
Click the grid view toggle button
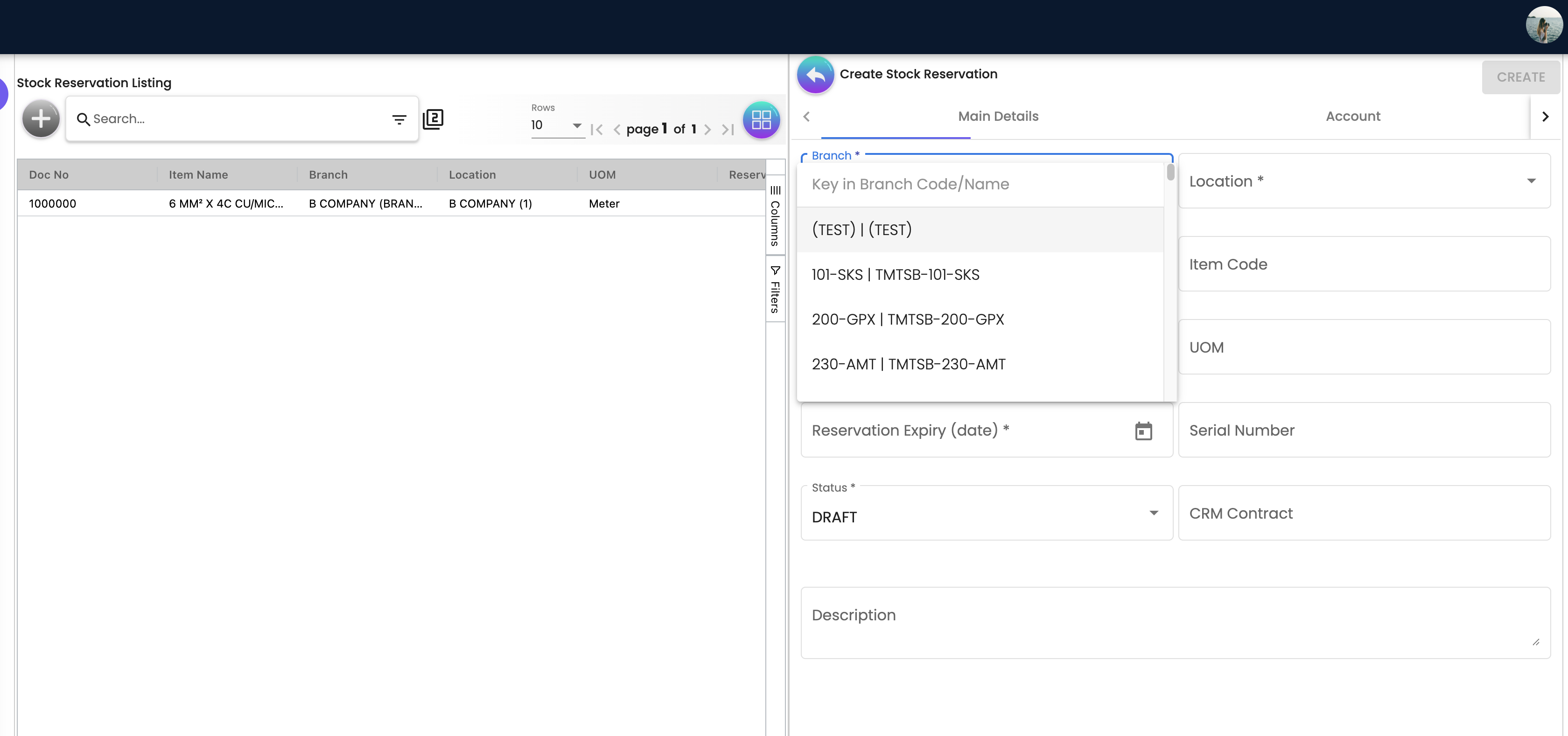(x=761, y=120)
